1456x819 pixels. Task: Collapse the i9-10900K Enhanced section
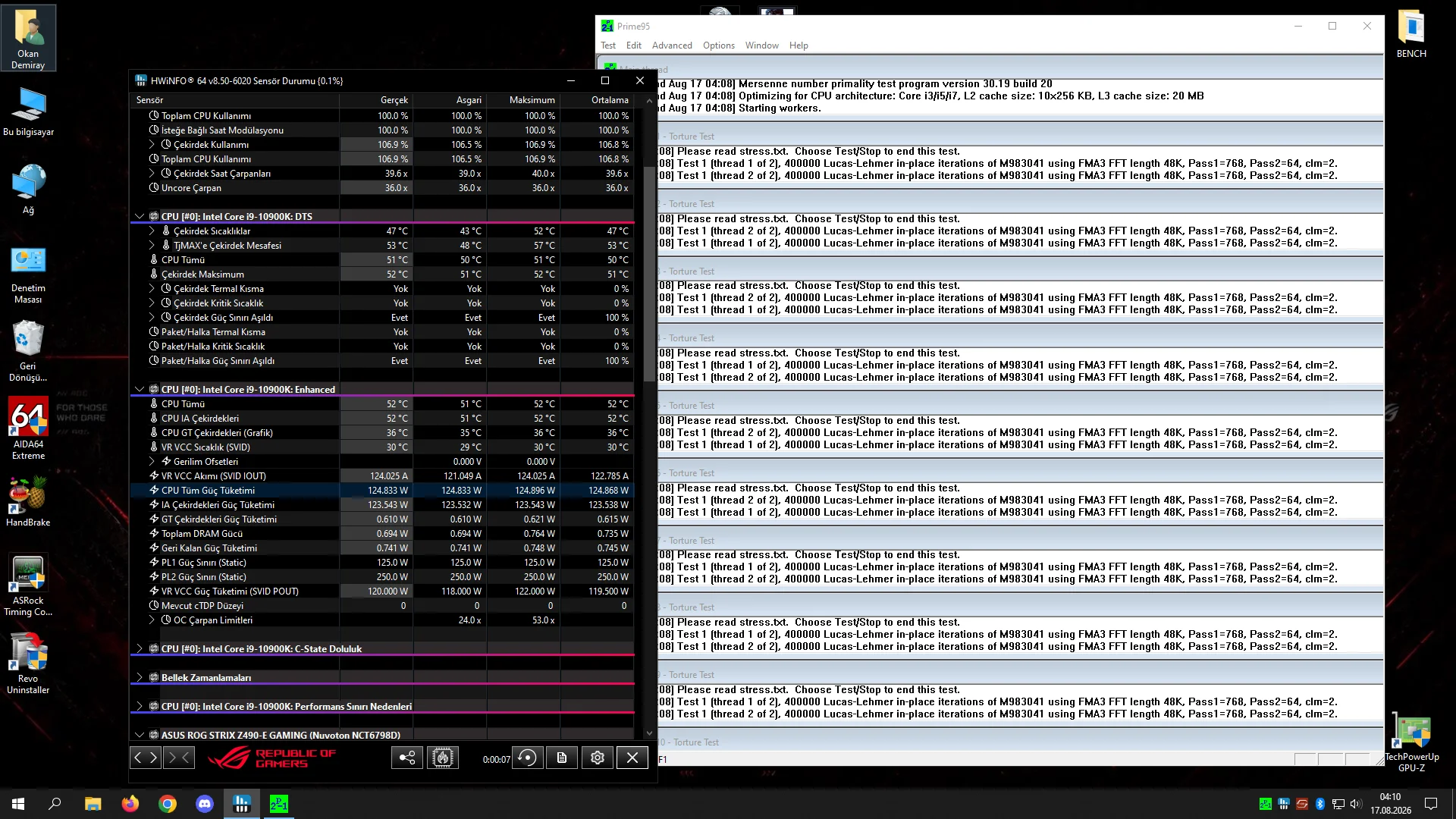pos(140,390)
